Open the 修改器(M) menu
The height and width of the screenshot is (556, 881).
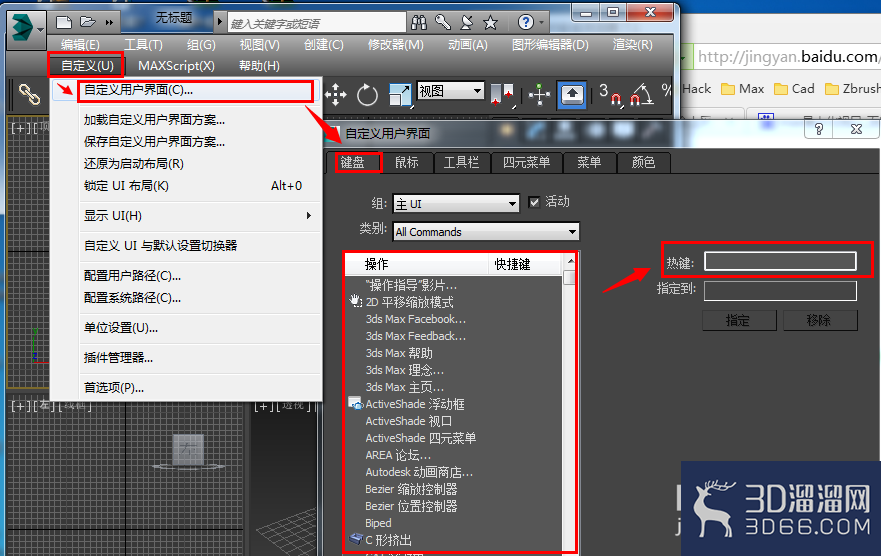pyautogui.click(x=396, y=44)
